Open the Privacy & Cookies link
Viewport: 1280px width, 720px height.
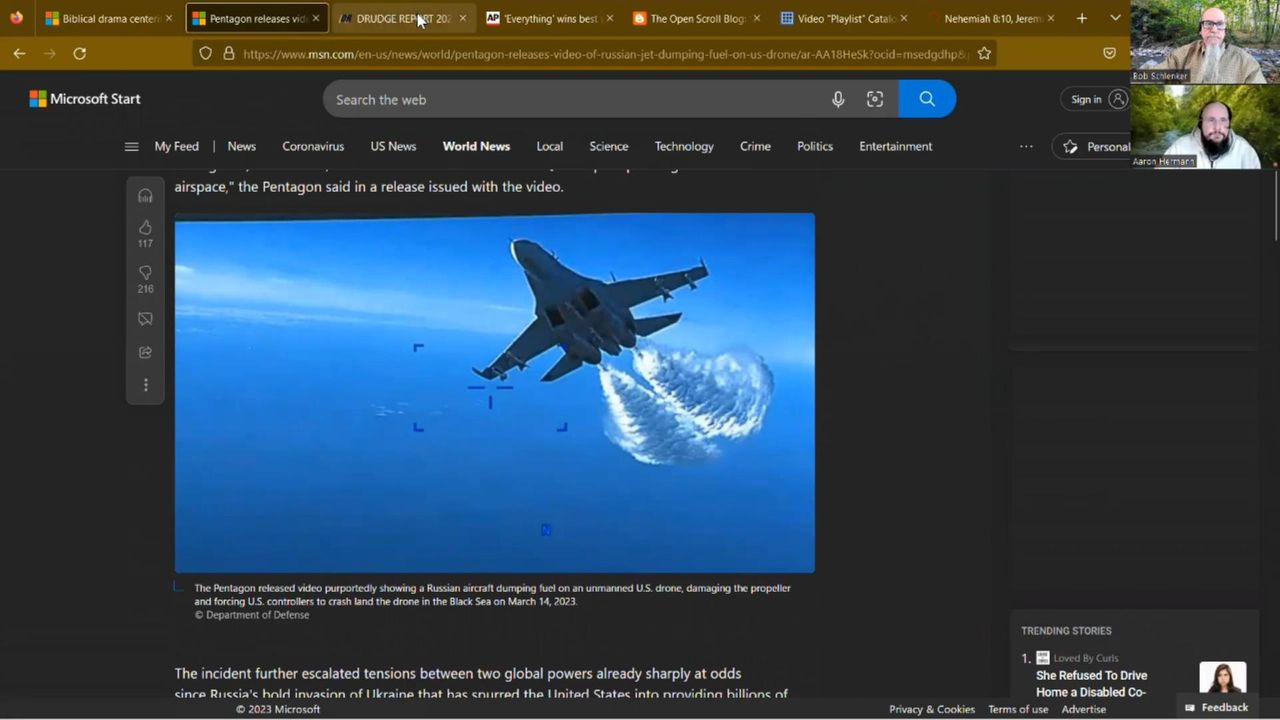(931, 709)
